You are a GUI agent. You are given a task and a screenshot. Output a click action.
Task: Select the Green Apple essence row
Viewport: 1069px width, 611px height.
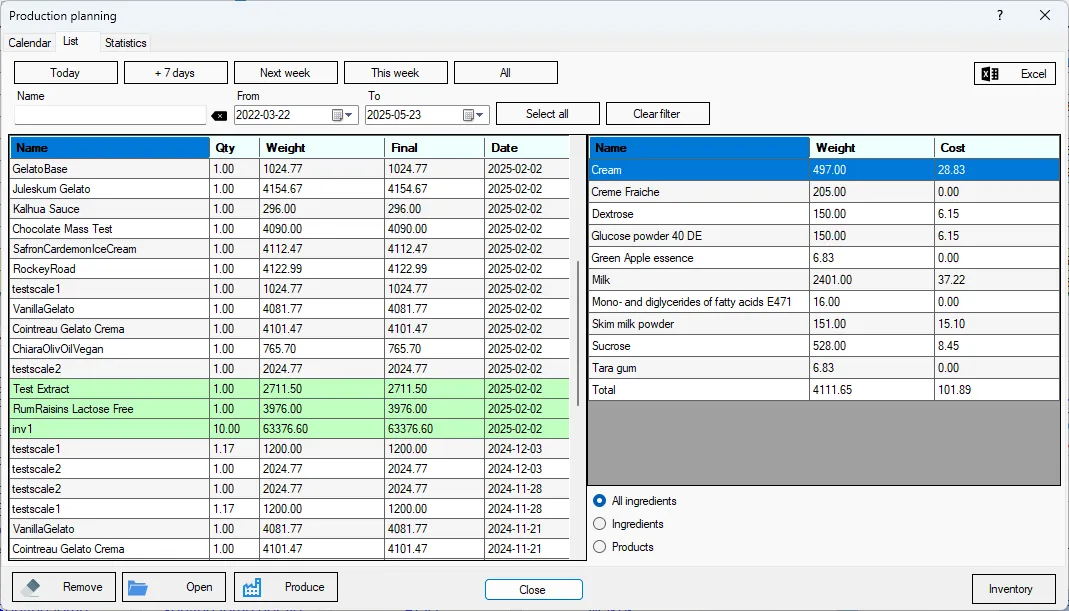(x=824, y=258)
